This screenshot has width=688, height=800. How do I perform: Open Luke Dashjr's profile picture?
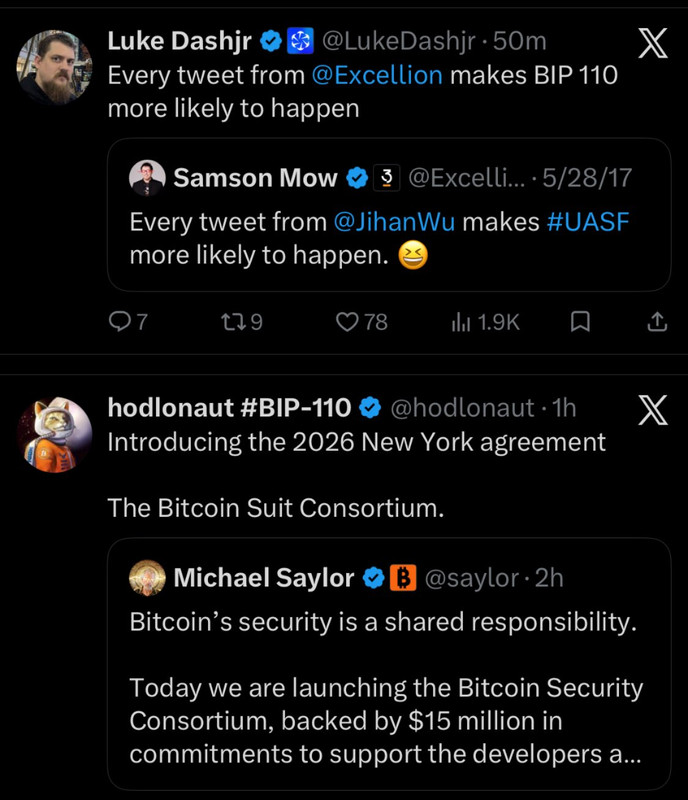55,67
